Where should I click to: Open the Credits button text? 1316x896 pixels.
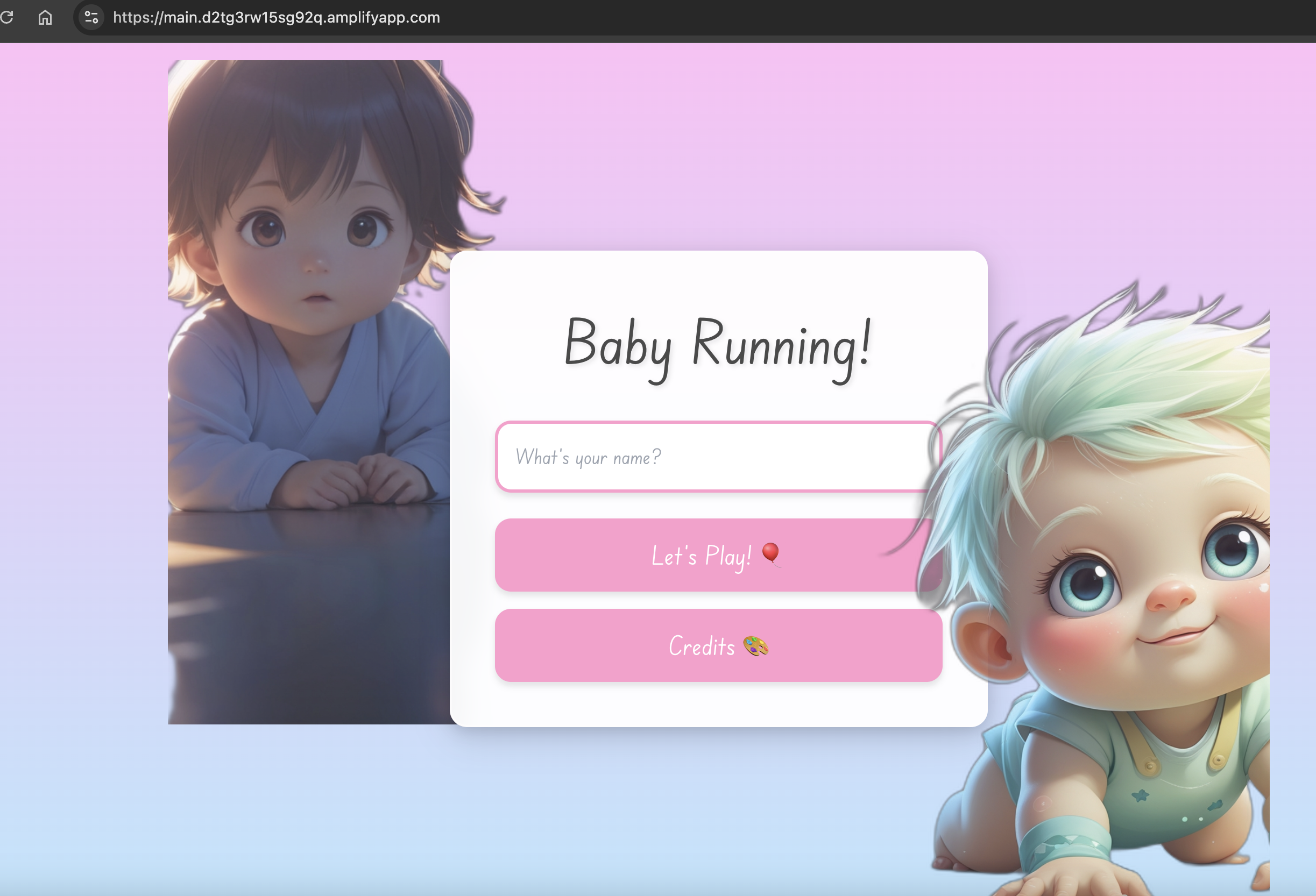click(x=702, y=646)
